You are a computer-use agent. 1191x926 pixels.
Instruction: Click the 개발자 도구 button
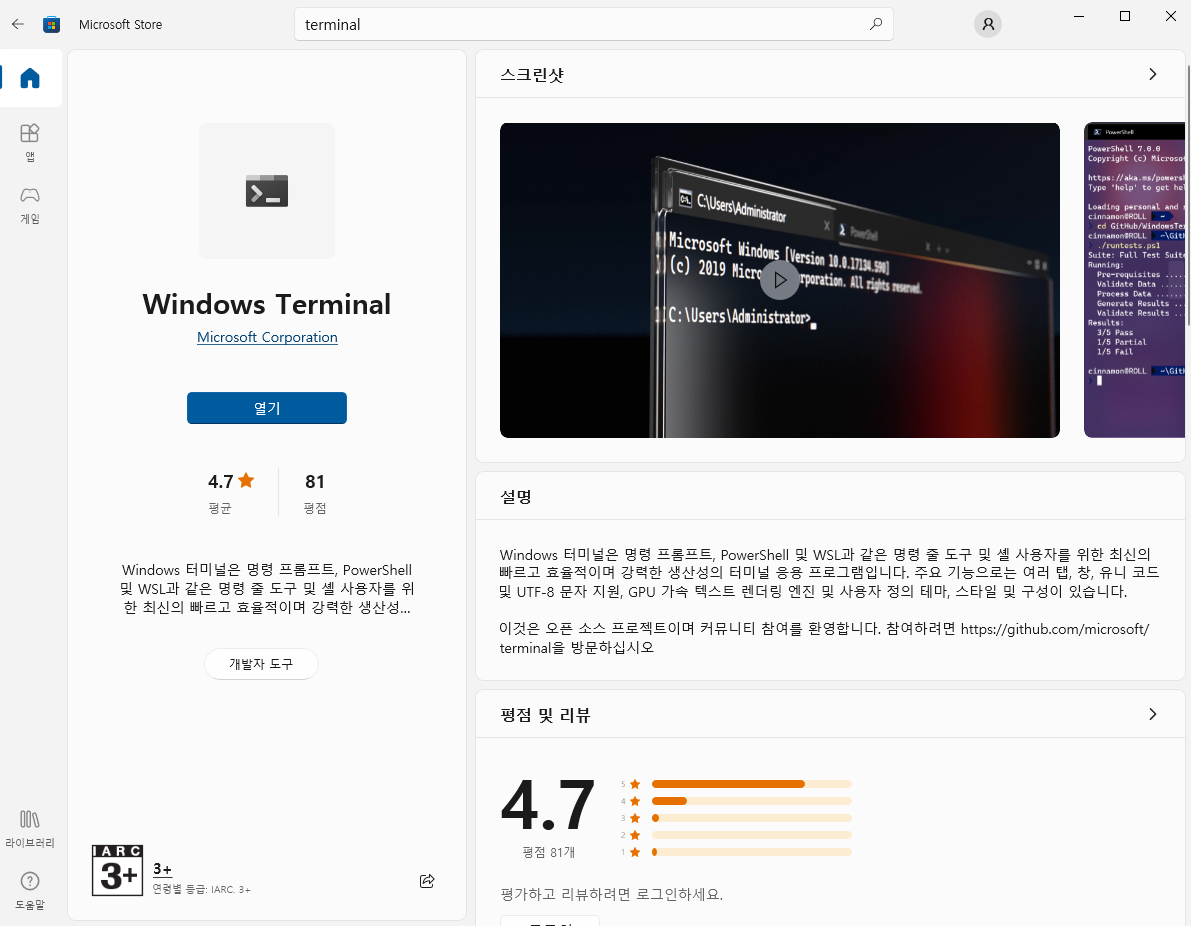[x=261, y=663]
